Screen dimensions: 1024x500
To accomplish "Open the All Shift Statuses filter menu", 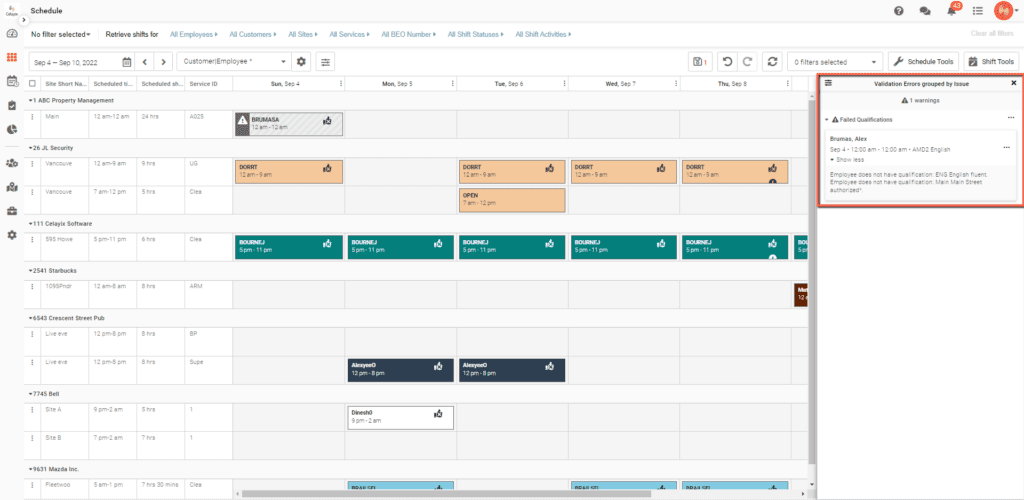I will click(475, 34).
